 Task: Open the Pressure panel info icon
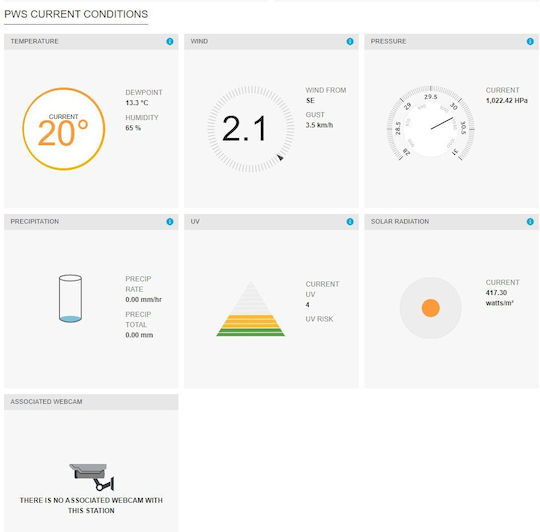[530, 41]
